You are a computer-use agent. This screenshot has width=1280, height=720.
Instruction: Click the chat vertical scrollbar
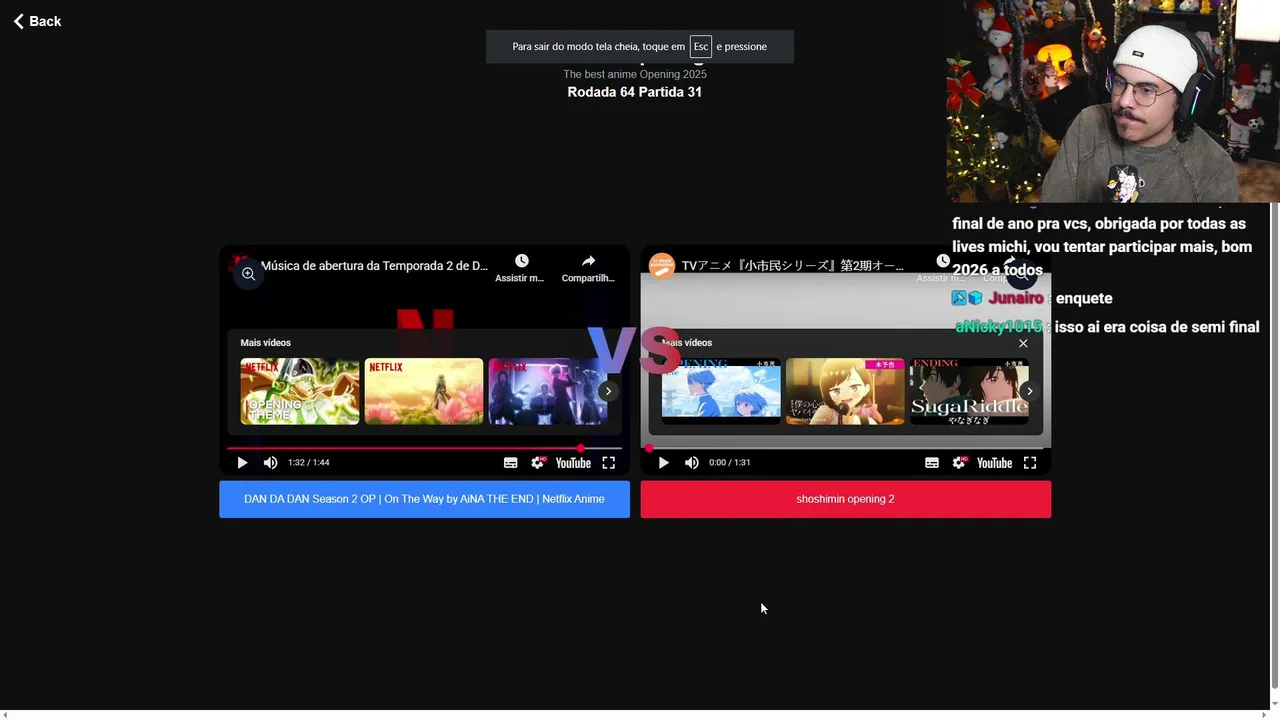click(1274, 445)
